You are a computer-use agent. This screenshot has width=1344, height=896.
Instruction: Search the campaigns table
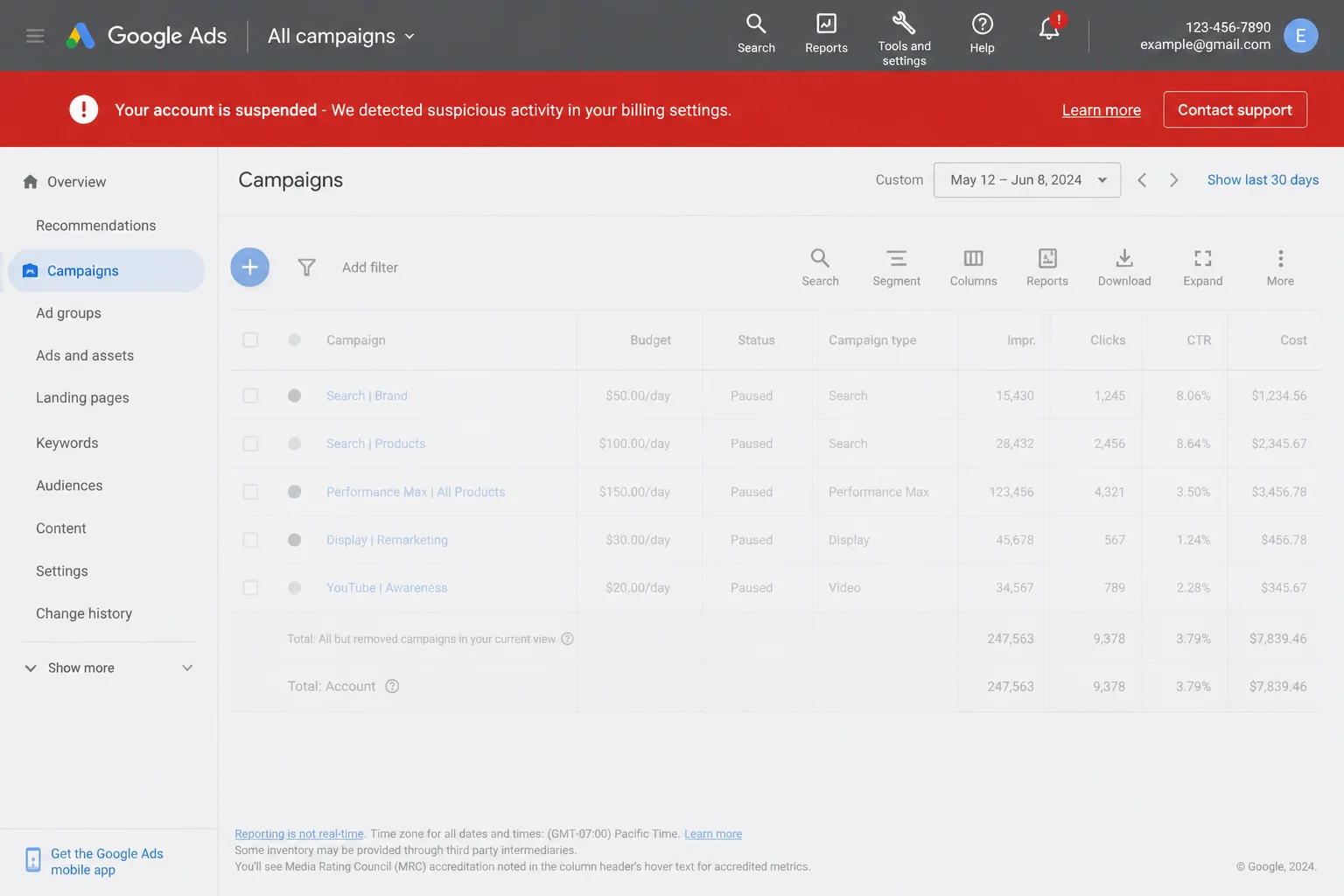coord(820,267)
